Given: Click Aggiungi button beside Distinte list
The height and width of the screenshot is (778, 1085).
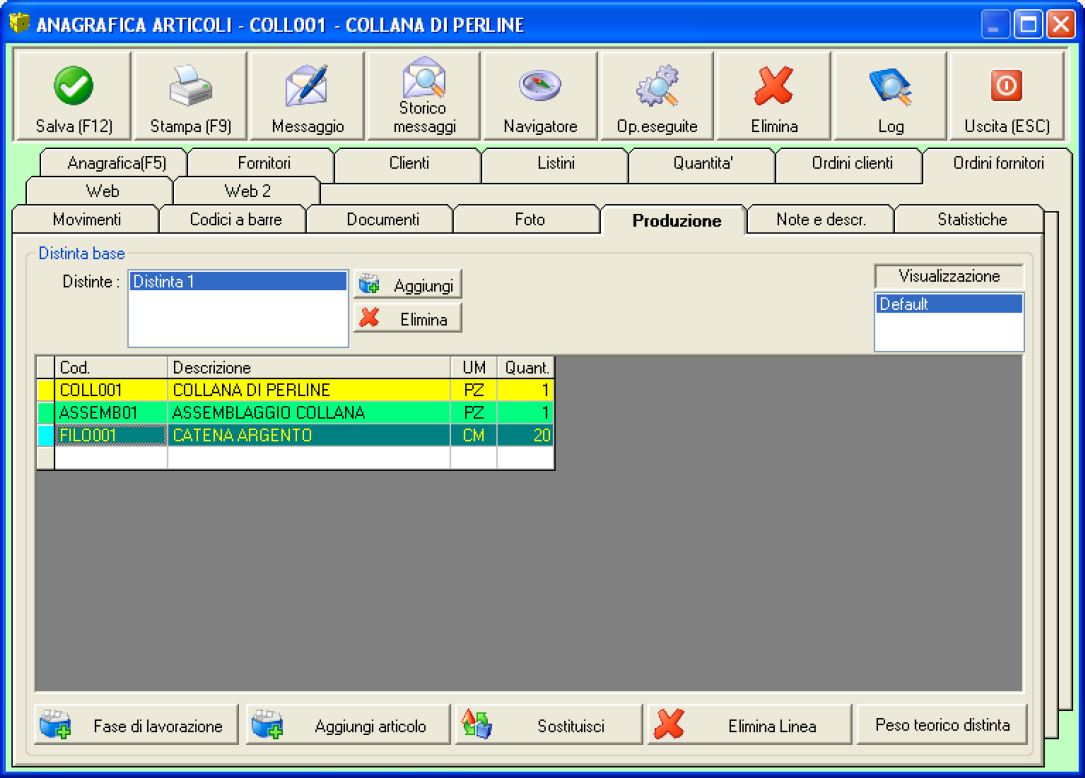Looking at the screenshot, I should 408,285.
